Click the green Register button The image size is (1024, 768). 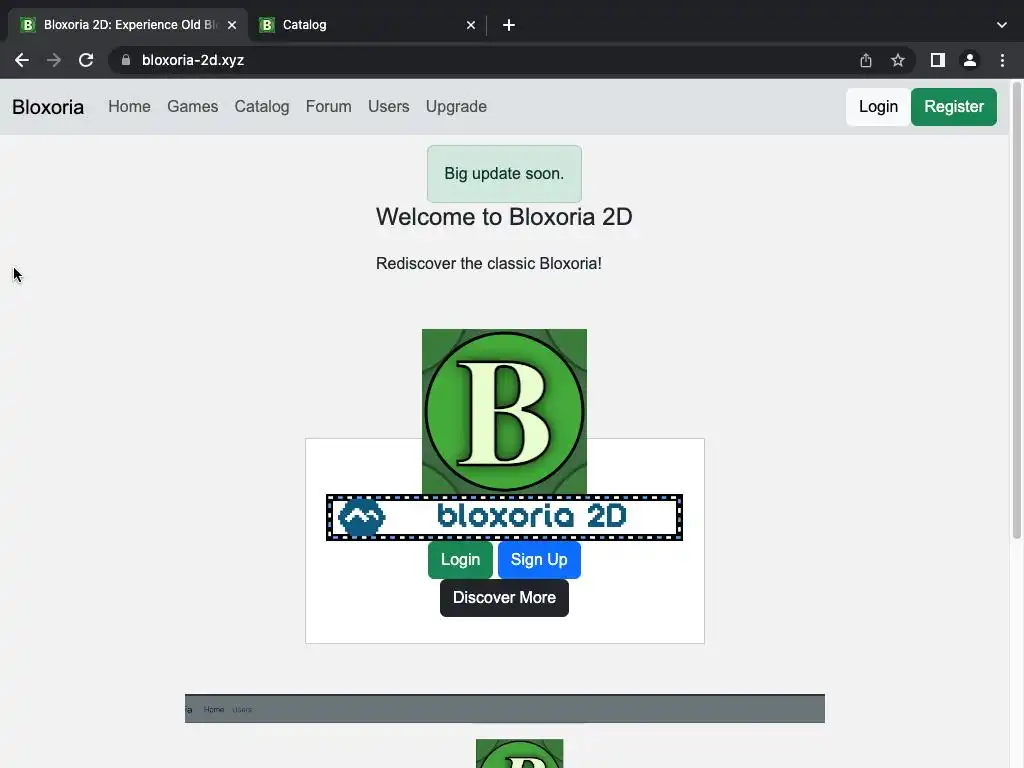[953, 106]
